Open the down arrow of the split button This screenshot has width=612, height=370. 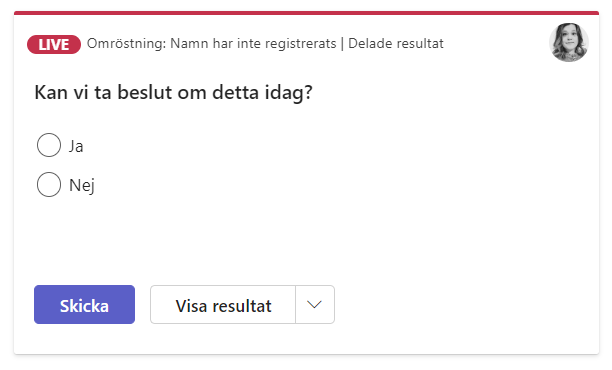[x=315, y=304]
